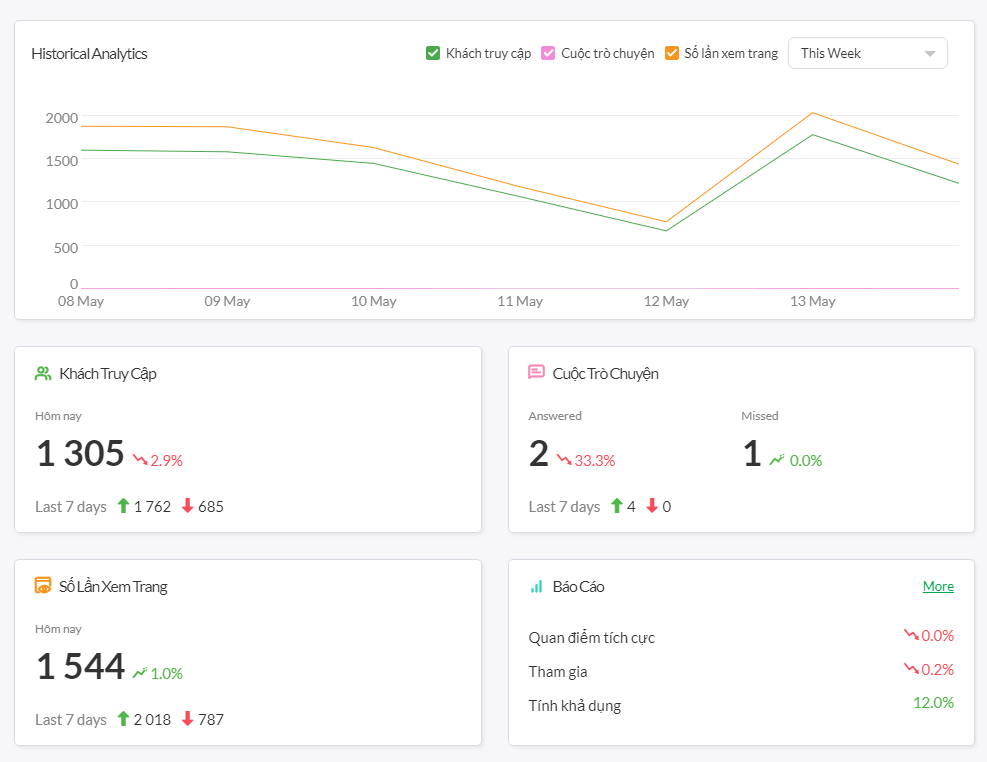This screenshot has width=987, height=762.
Task: Open the This Week period dropdown
Action: pos(866,53)
